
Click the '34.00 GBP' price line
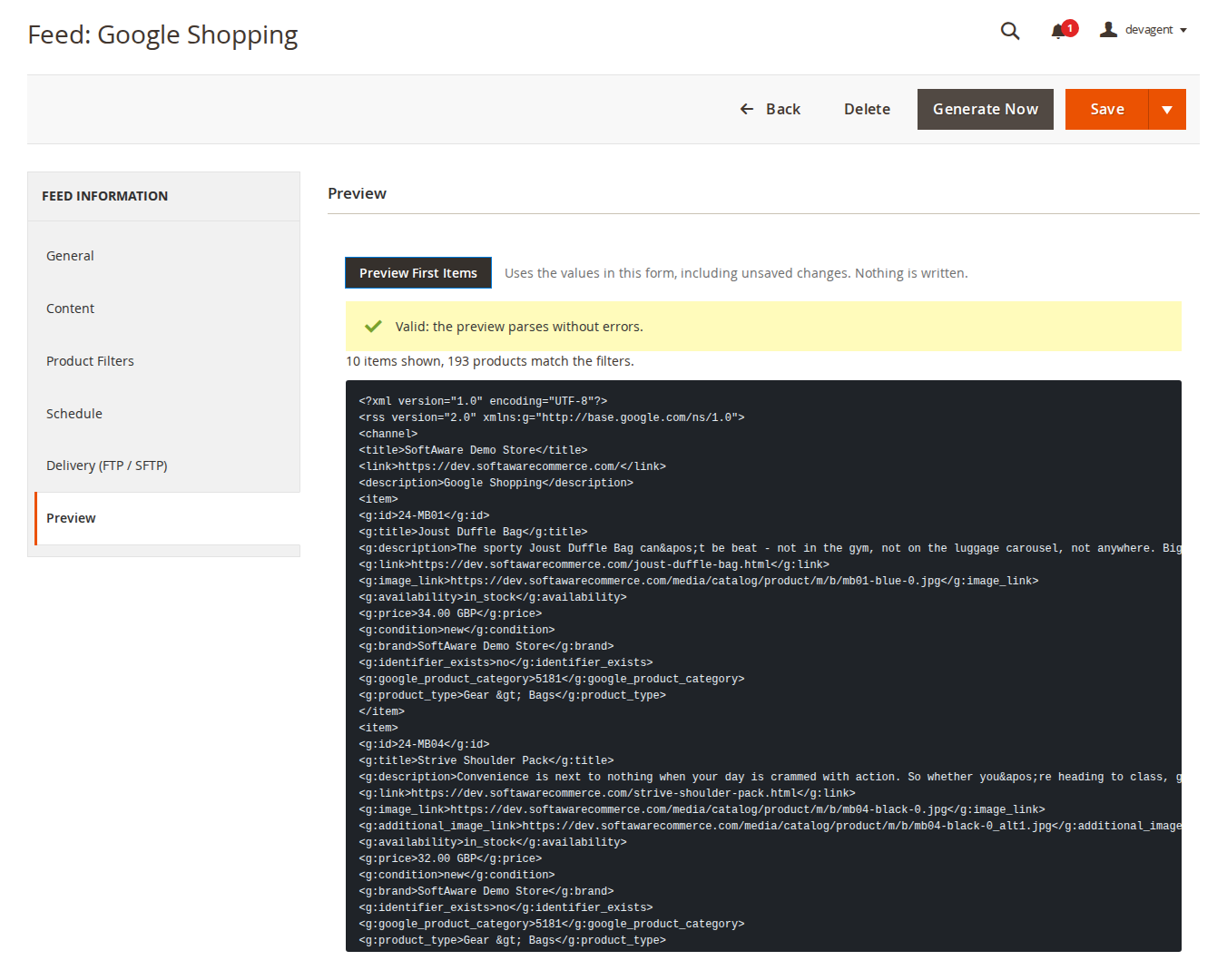[x=450, y=613]
